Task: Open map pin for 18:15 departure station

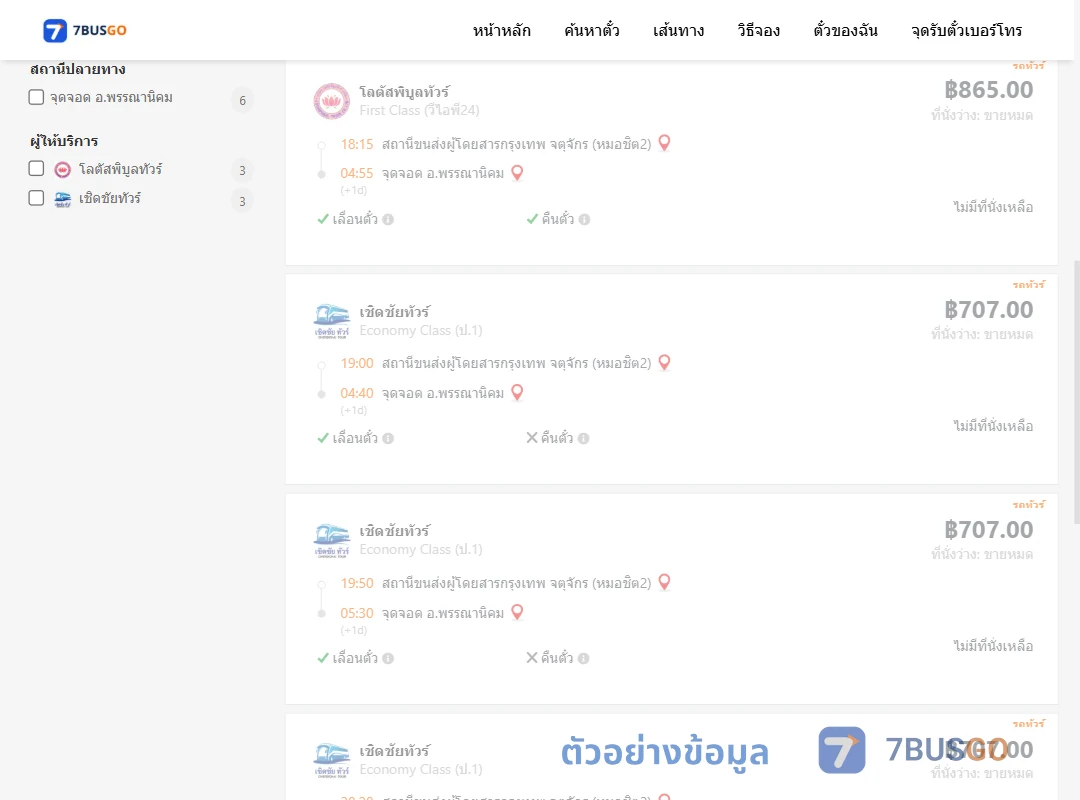Action: point(665,143)
